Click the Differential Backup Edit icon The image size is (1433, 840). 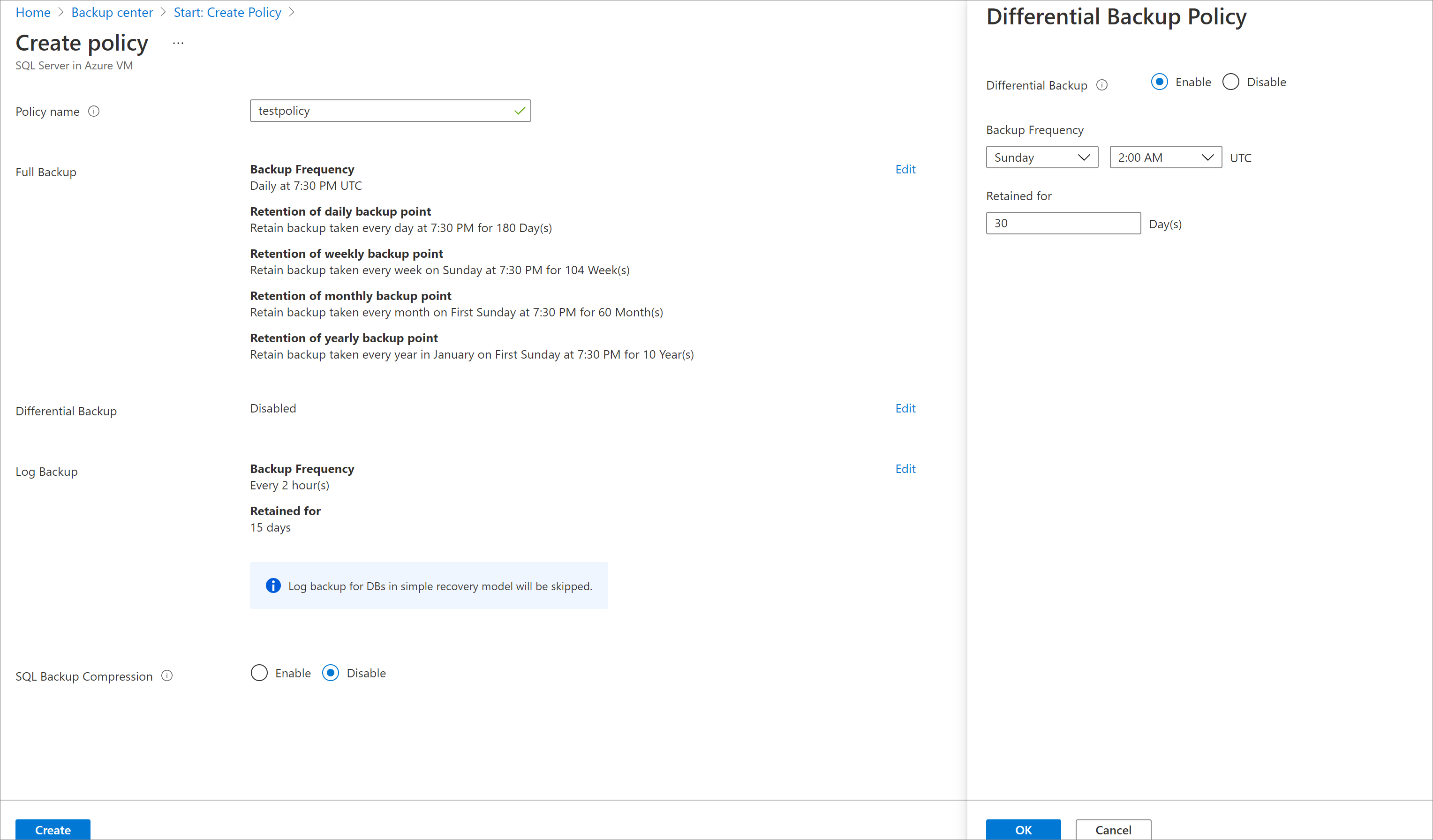pyautogui.click(x=905, y=408)
